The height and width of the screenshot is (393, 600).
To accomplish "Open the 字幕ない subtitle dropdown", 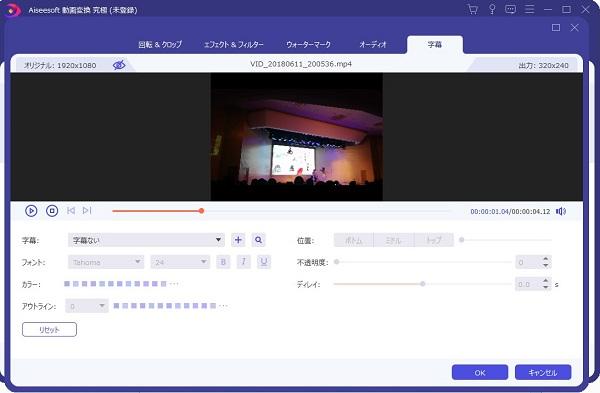I will pos(146,240).
